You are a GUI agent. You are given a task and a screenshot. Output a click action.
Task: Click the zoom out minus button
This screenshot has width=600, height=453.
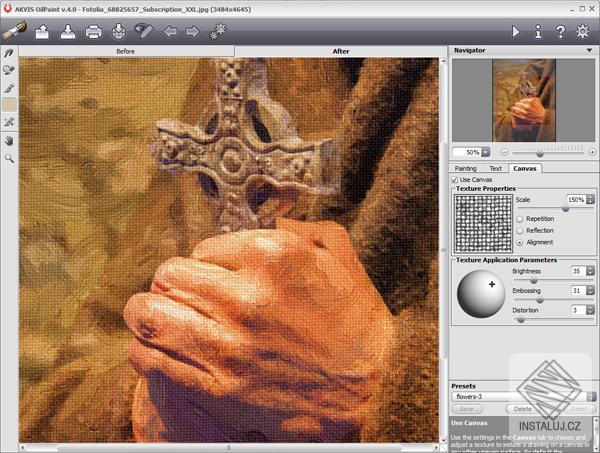pos(504,152)
